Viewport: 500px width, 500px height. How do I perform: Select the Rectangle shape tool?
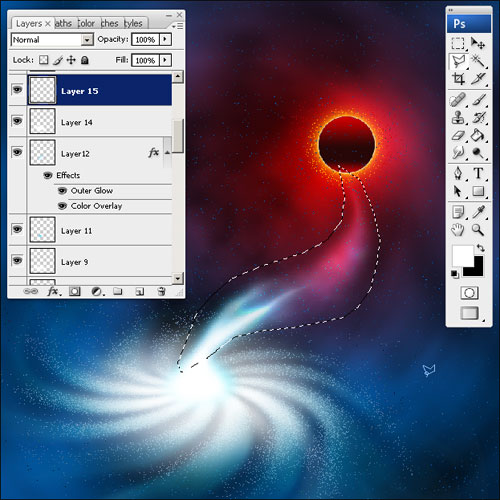[478, 191]
